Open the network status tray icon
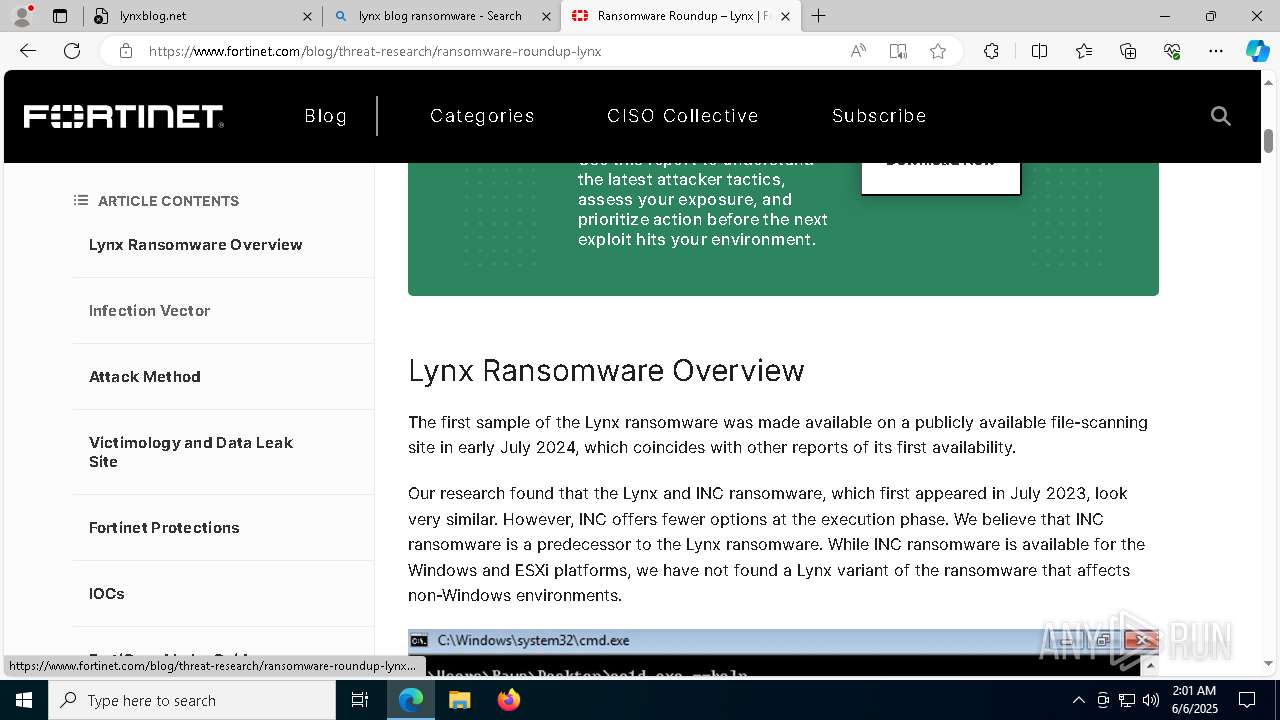Screen dimensions: 1280x720 [1127, 700]
